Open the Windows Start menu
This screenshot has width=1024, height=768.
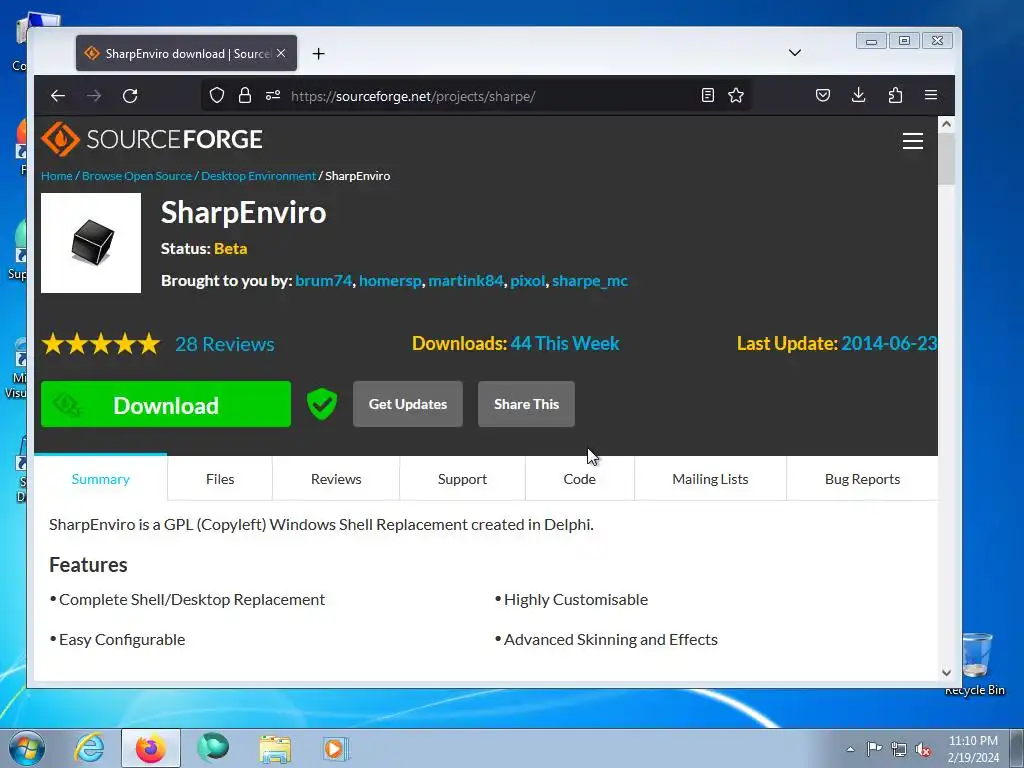27,748
